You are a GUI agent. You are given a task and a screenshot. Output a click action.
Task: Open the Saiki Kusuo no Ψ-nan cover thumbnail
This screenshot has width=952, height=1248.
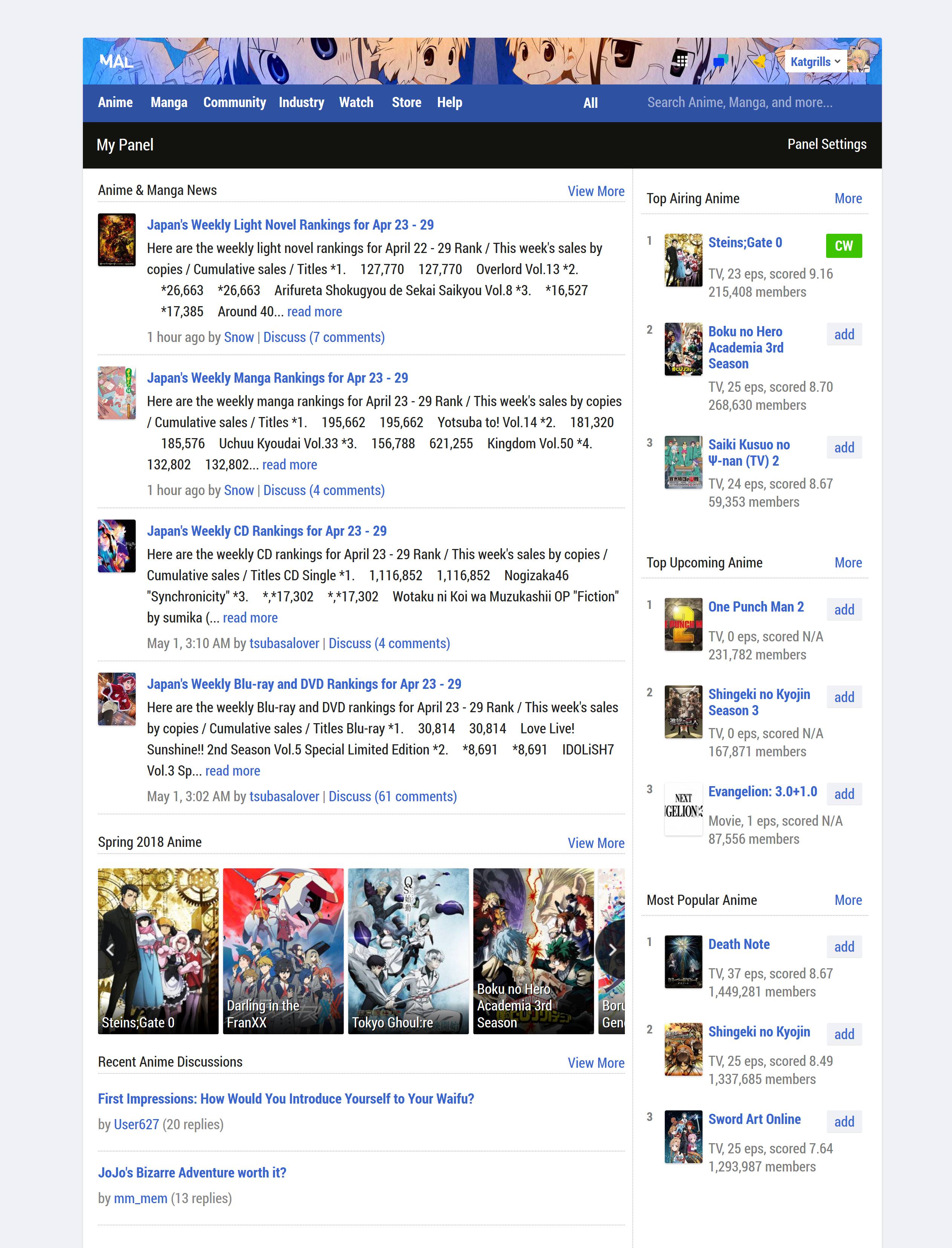(683, 462)
